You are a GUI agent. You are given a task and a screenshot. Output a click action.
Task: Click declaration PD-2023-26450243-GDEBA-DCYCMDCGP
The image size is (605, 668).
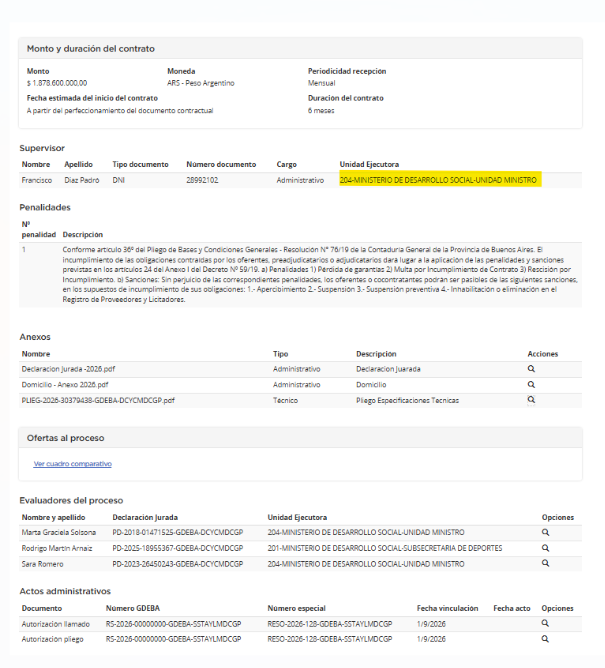click(x=178, y=564)
